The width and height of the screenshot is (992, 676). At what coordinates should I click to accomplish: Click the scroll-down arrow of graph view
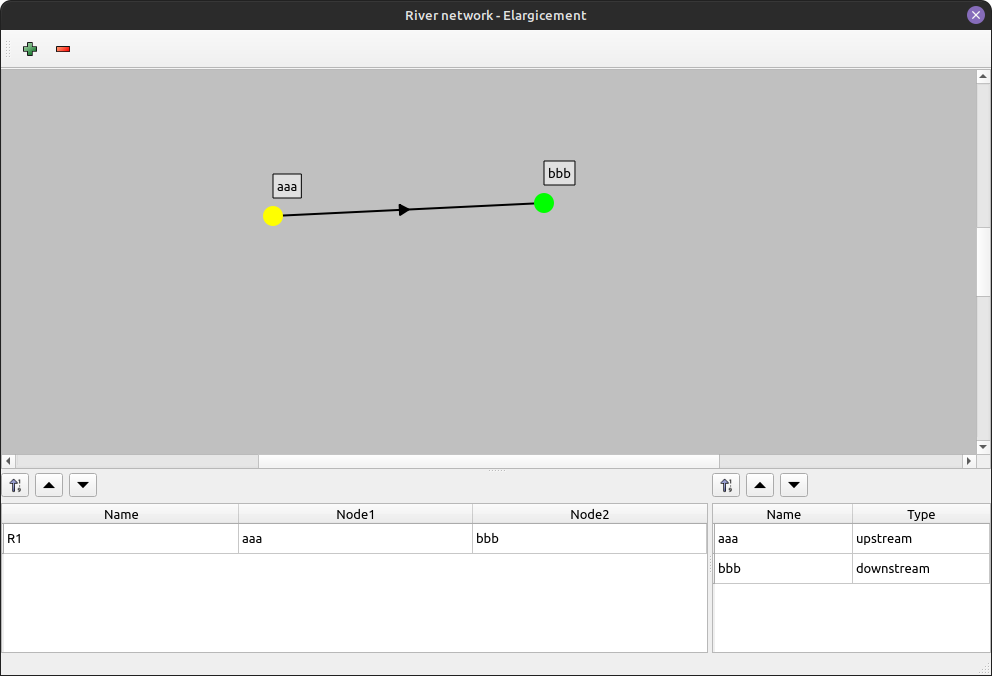click(x=983, y=446)
